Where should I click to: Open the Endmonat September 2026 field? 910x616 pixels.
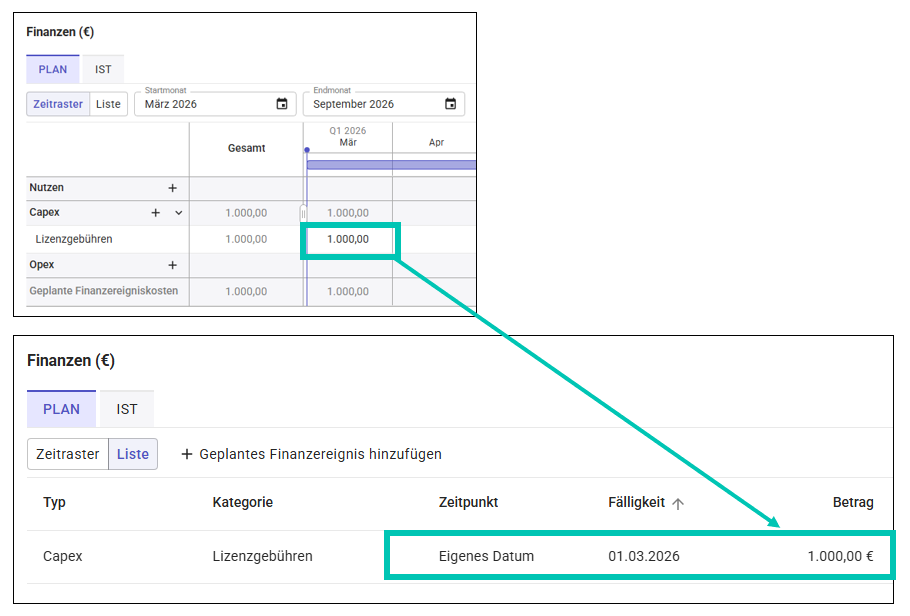375,104
